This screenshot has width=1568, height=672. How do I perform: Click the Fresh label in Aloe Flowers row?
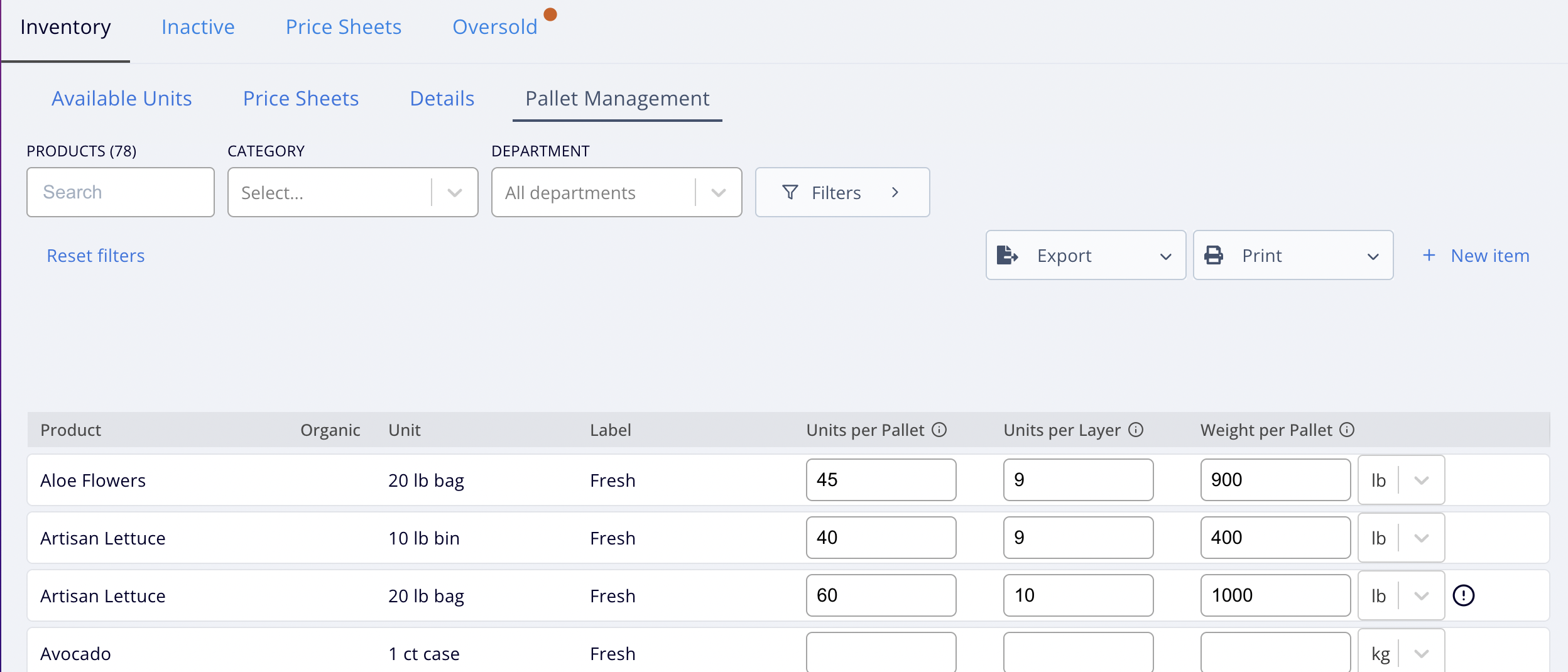pyautogui.click(x=612, y=480)
